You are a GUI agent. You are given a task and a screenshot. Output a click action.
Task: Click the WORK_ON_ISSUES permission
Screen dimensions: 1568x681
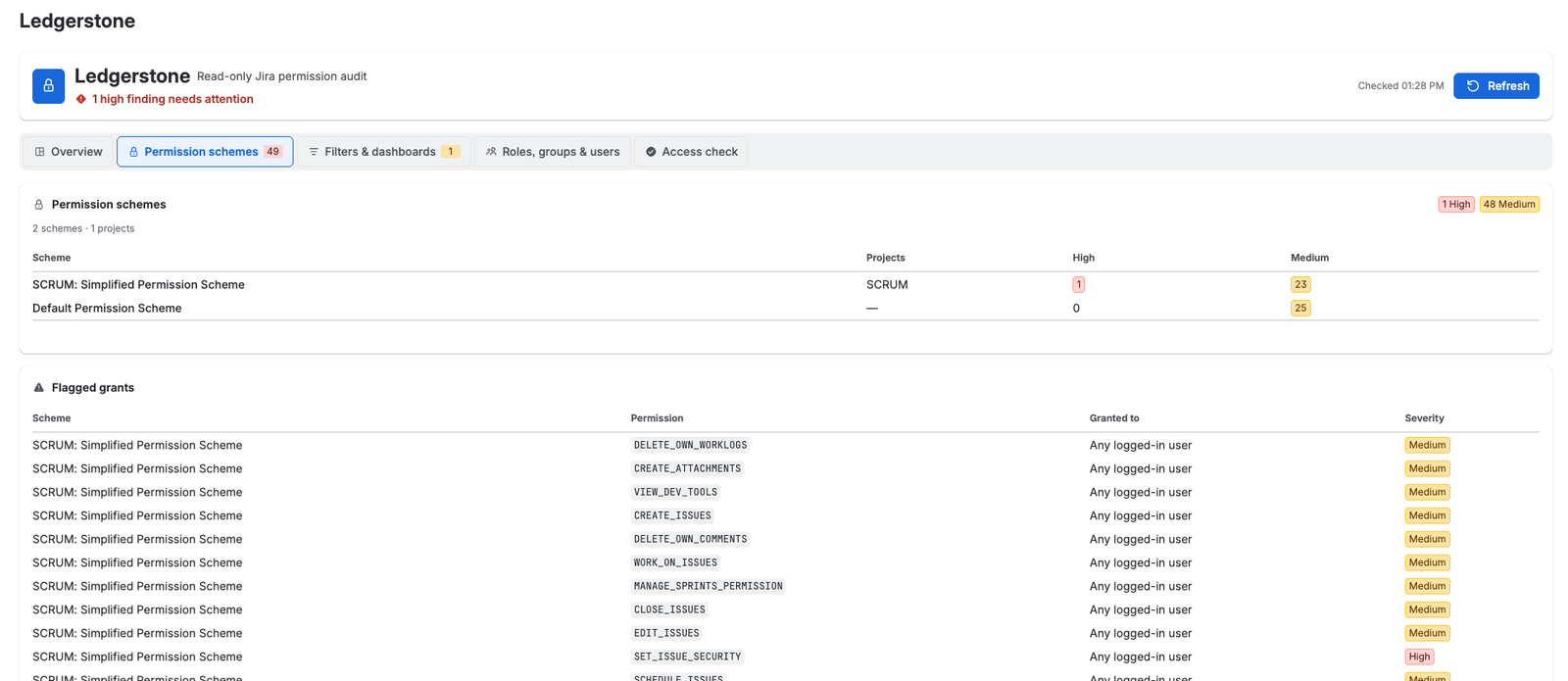tap(675, 563)
